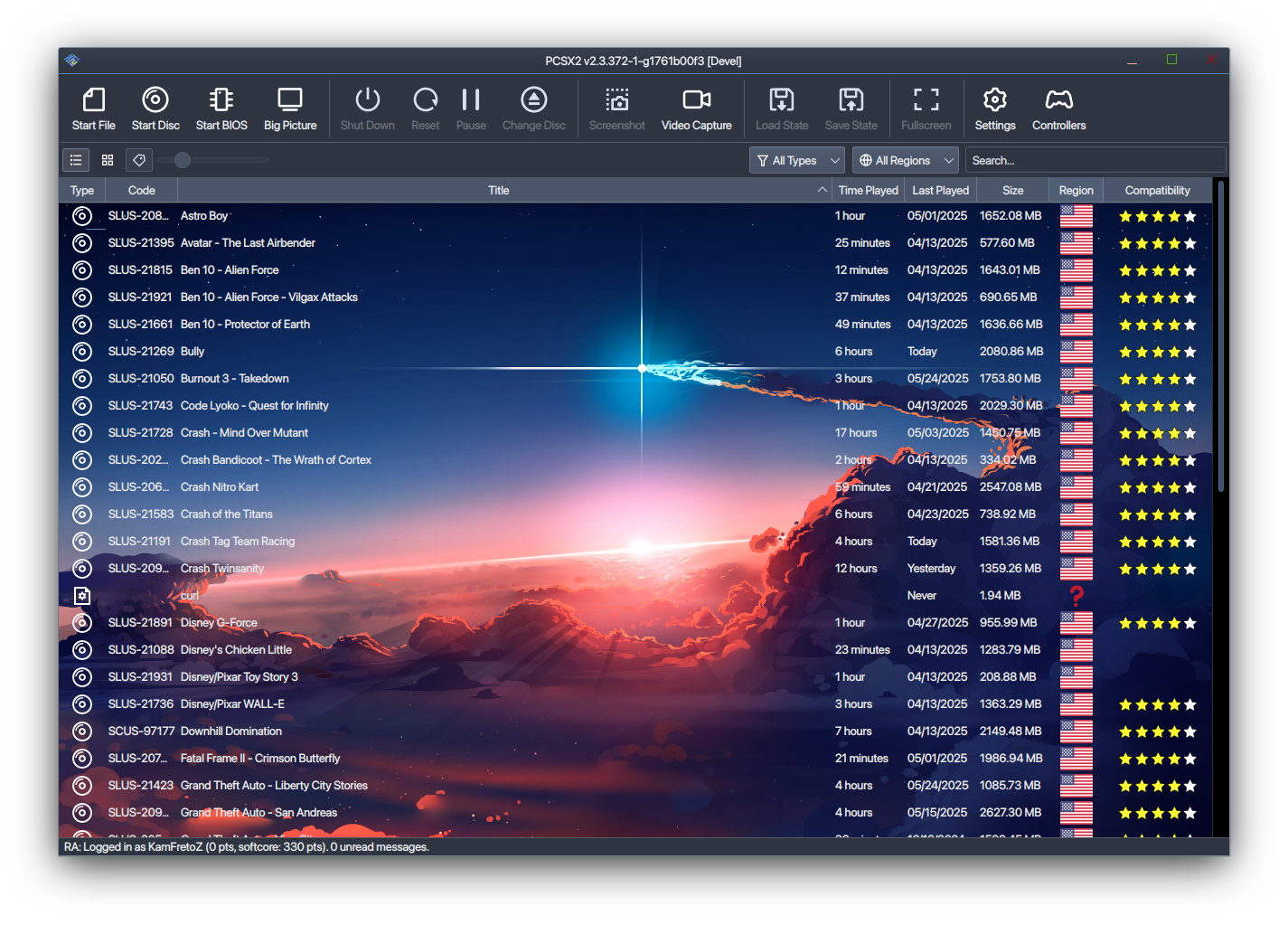Expand the All Types filter dropdown
This screenshot has width=1288, height=925.
(x=797, y=160)
